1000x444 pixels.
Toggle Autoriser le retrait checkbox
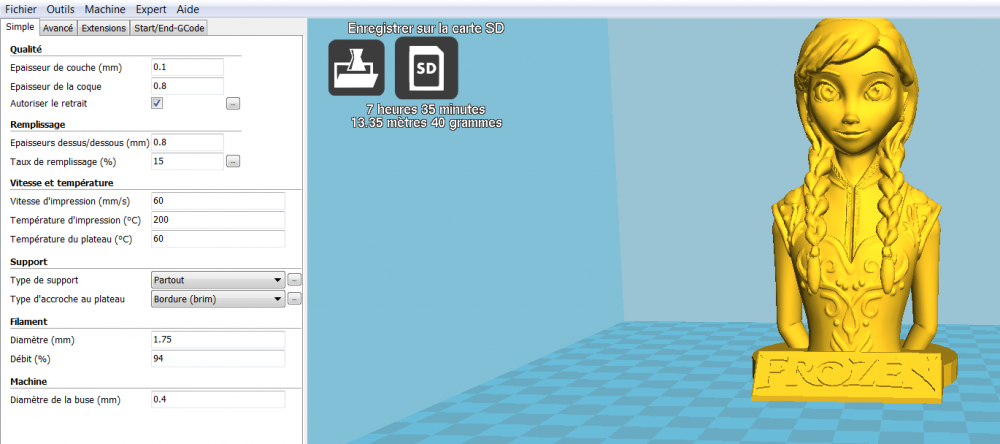[157, 103]
